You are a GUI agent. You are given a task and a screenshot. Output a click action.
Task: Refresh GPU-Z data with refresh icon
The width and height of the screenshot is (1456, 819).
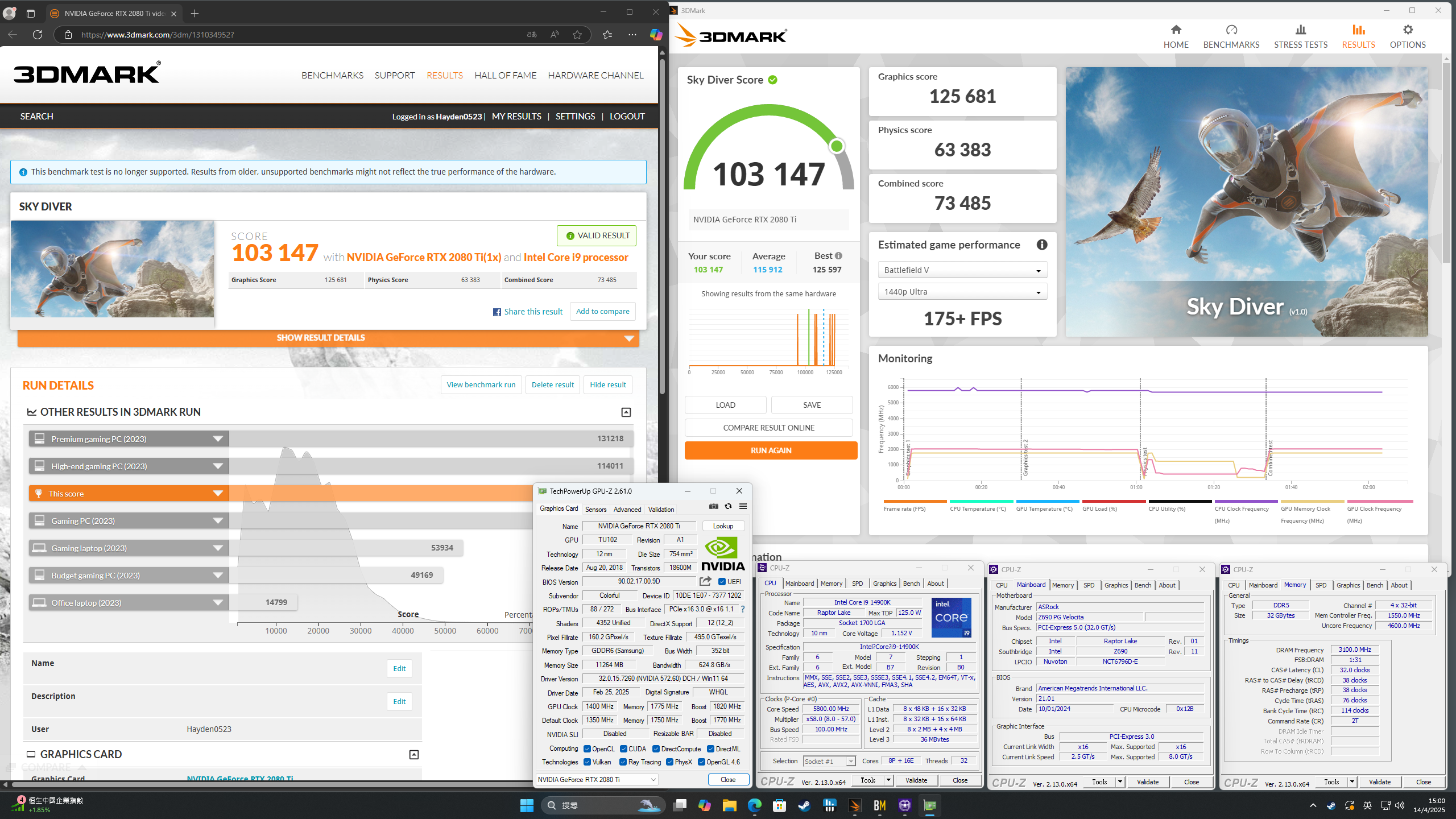(728, 506)
